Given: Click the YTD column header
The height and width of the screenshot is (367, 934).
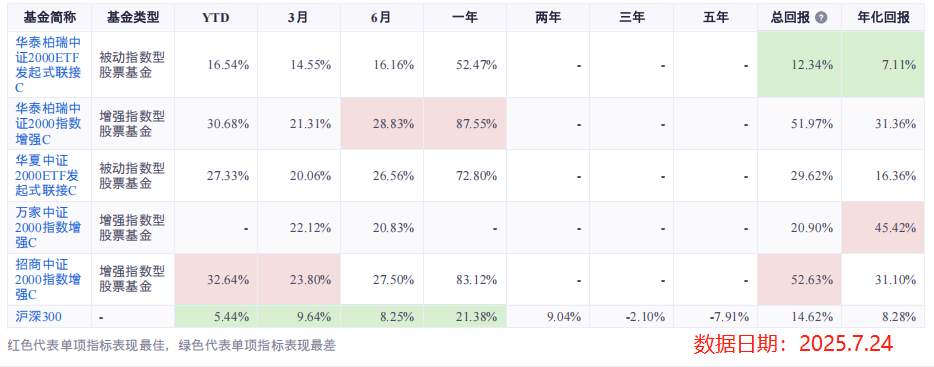Looking at the screenshot, I should [216, 17].
